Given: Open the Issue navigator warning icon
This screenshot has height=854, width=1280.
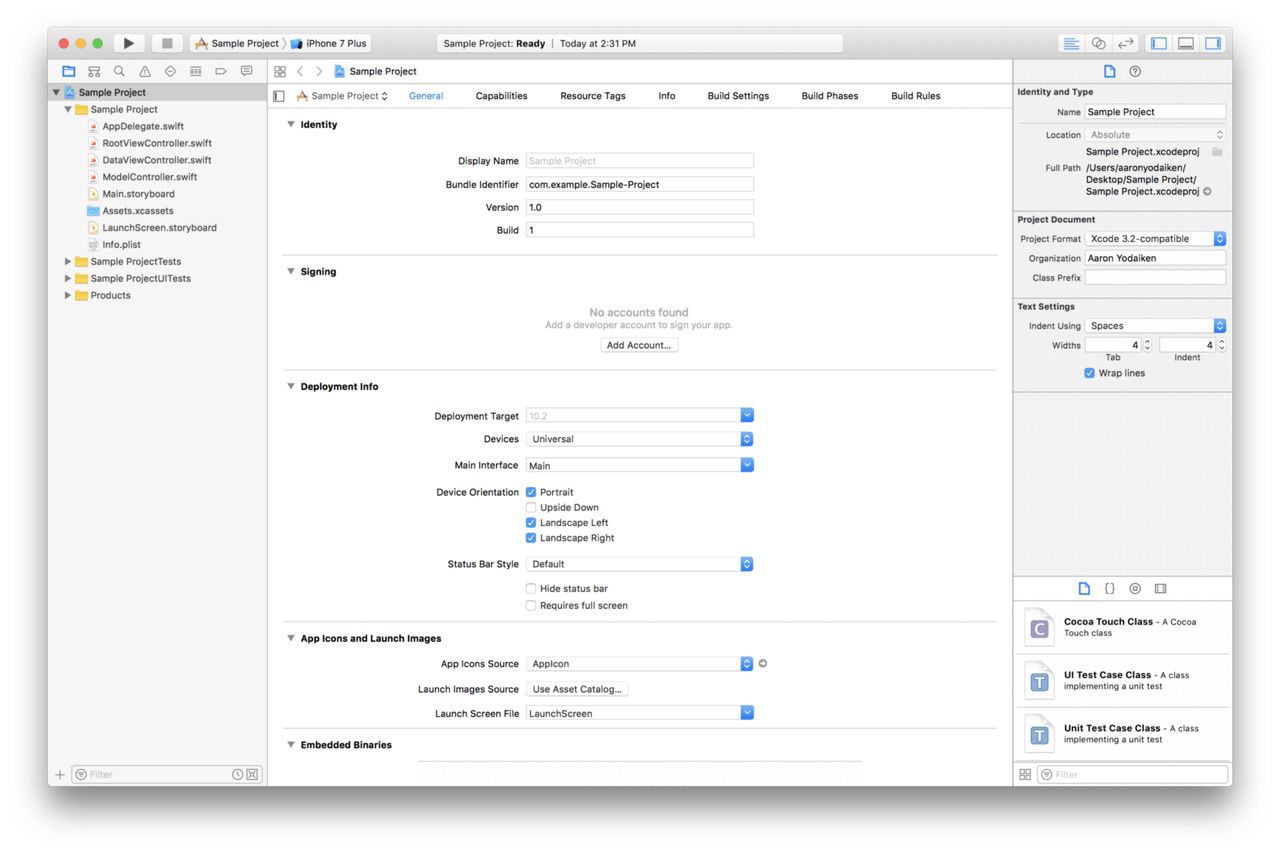Looking at the screenshot, I should coord(145,72).
